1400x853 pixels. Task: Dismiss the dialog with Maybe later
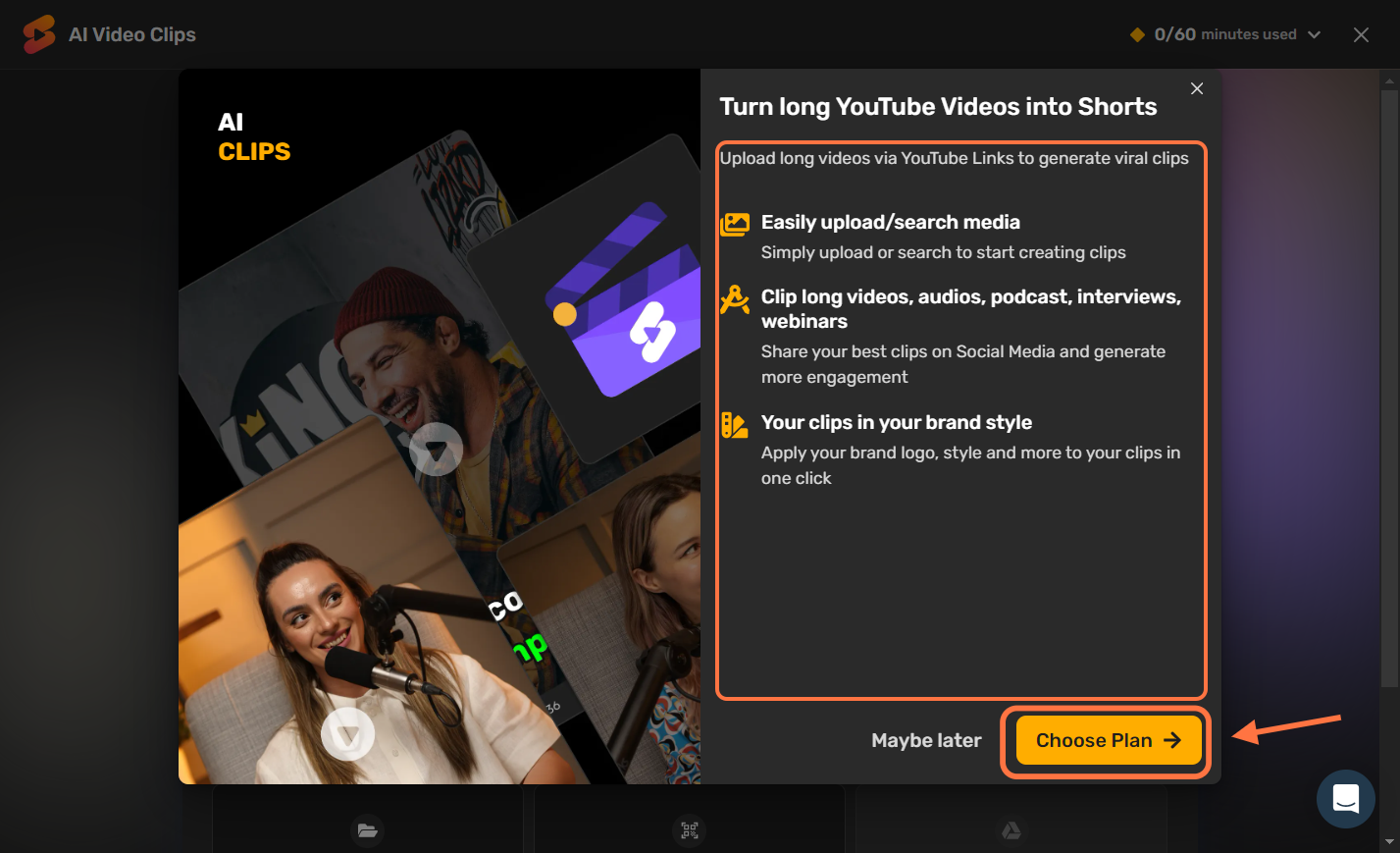(x=926, y=740)
